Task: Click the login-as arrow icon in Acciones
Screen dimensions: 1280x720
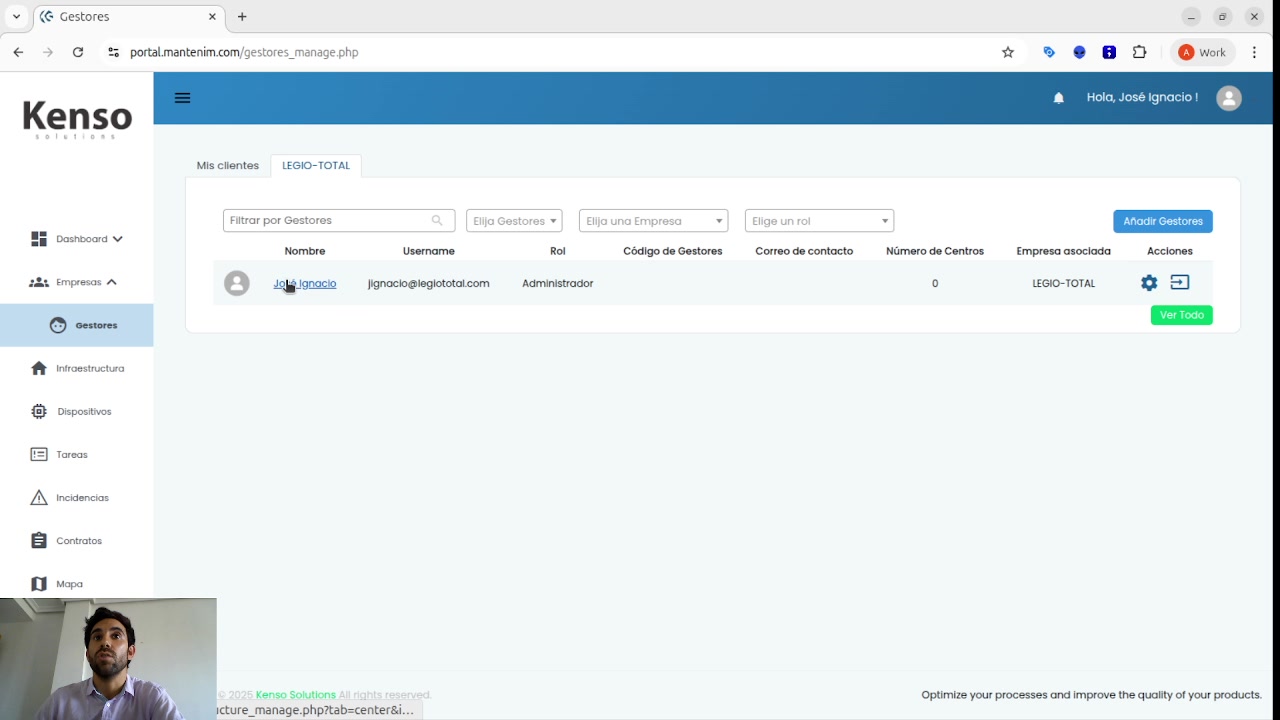Action: pyautogui.click(x=1180, y=283)
